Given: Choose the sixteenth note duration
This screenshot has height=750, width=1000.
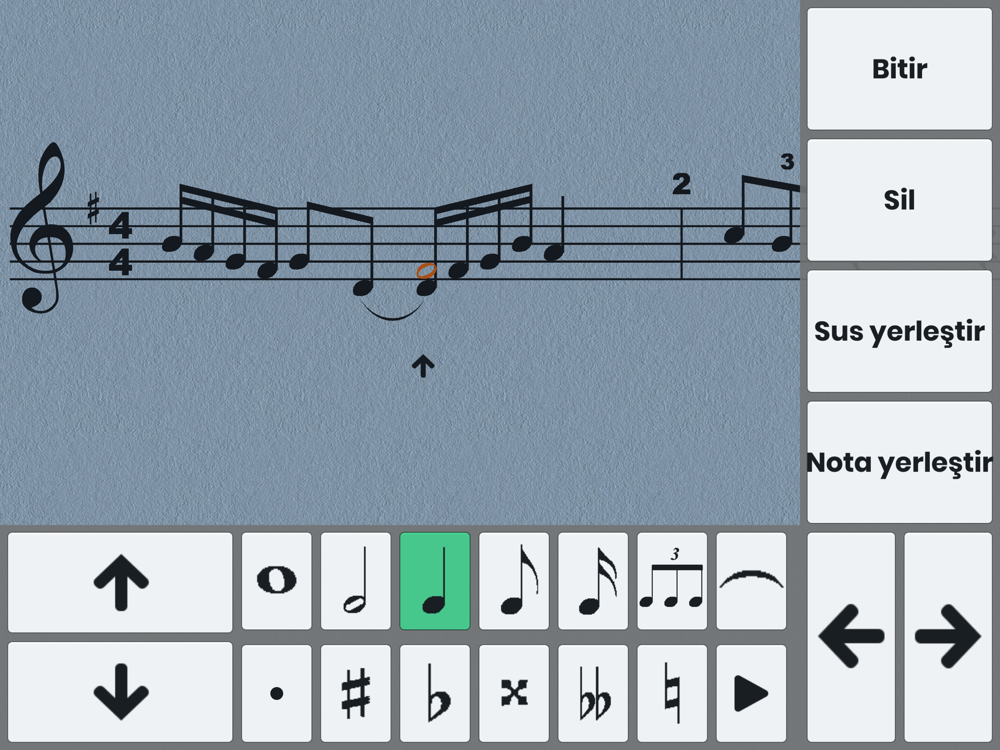Looking at the screenshot, I should coord(593,581).
